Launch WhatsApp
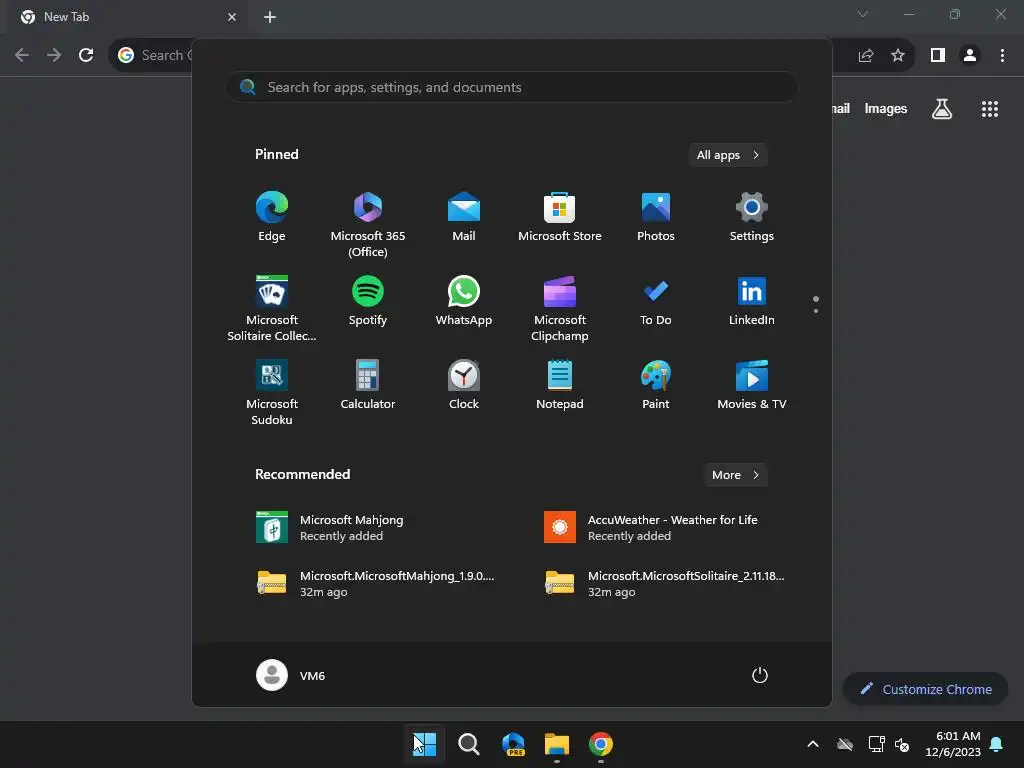 coord(464,300)
